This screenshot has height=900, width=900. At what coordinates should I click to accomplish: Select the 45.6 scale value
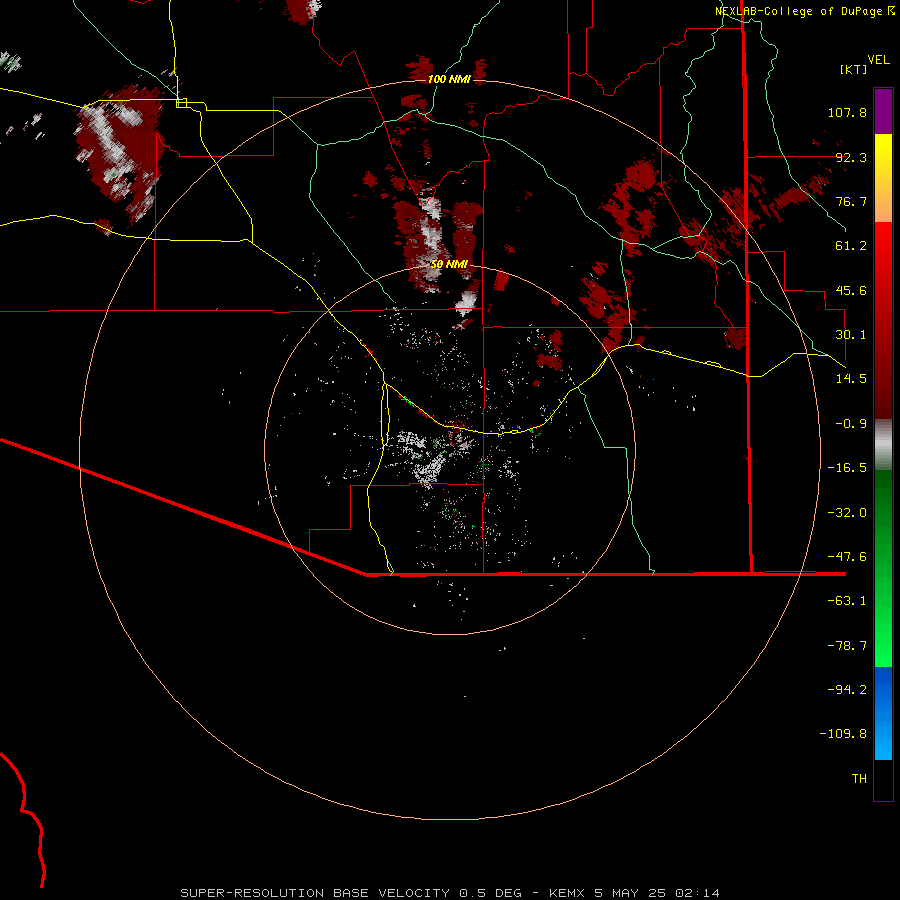[x=851, y=290]
